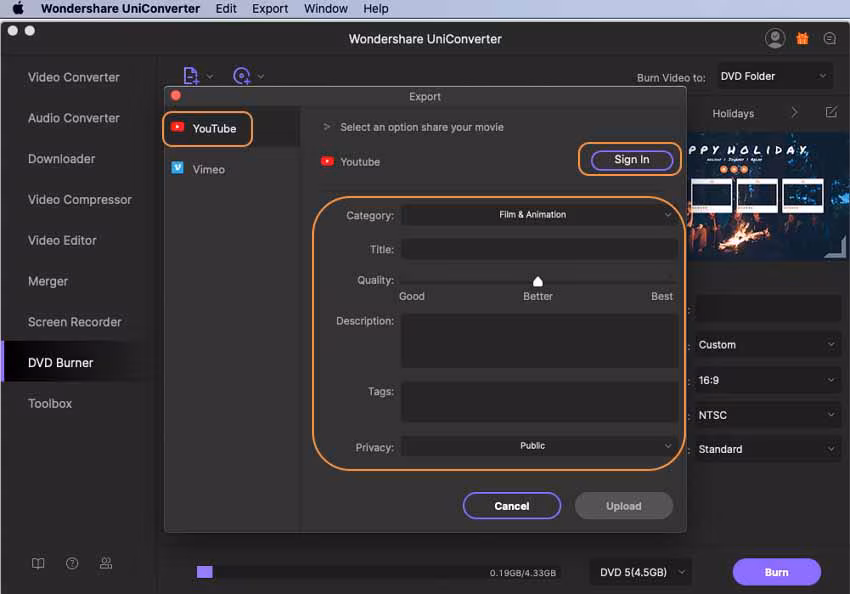The image size is (850, 594).
Task: Set Quality to Best on slider
Action: 661,296
